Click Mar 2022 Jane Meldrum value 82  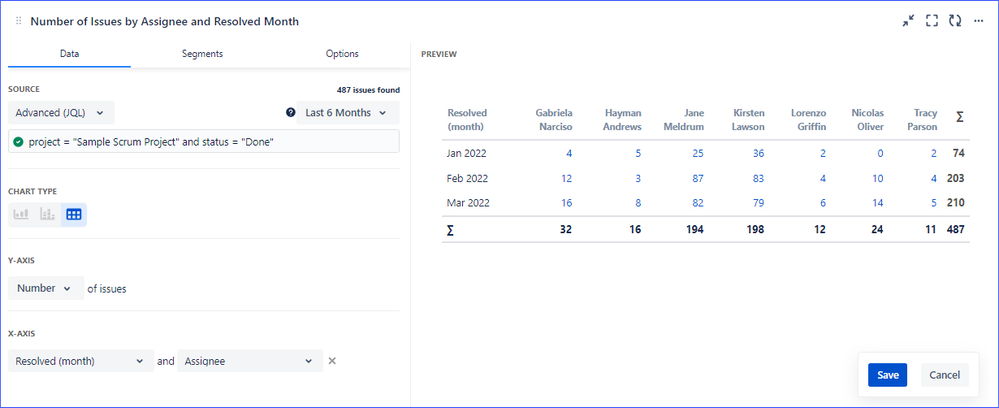click(698, 203)
